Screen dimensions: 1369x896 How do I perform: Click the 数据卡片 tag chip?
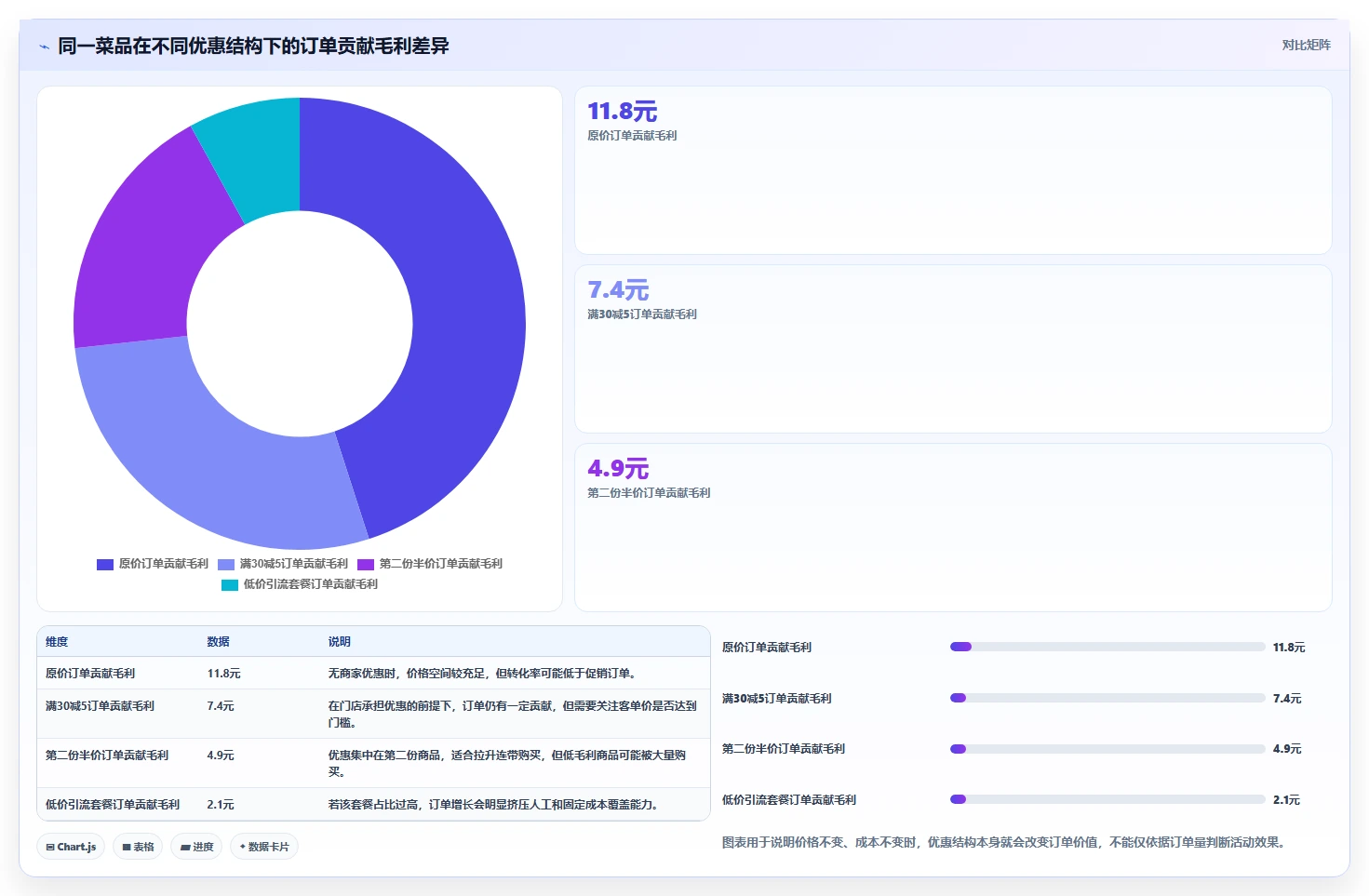tap(264, 847)
